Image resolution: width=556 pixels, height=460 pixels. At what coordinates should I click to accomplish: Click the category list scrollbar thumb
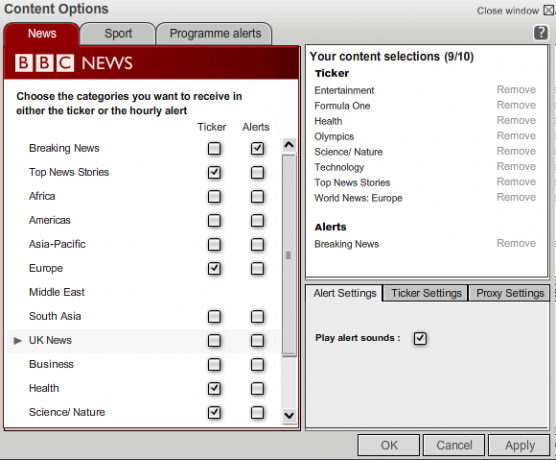coord(289,255)
